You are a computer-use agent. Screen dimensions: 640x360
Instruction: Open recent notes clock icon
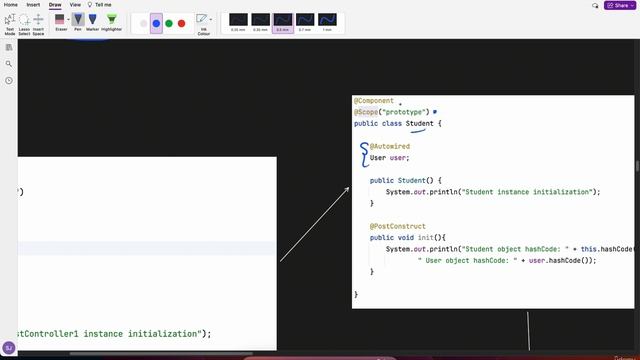(9, 81)
